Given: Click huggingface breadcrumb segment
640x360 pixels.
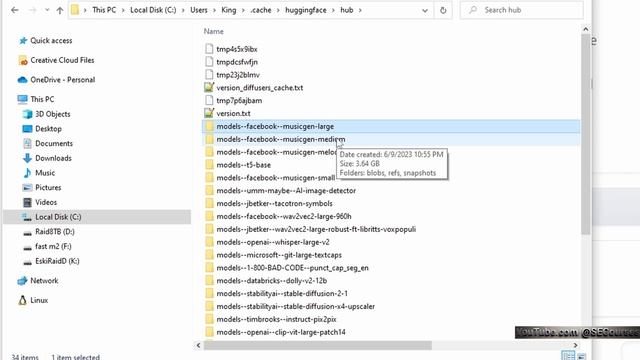Looking at the screenshot, I should coord(306,10).
